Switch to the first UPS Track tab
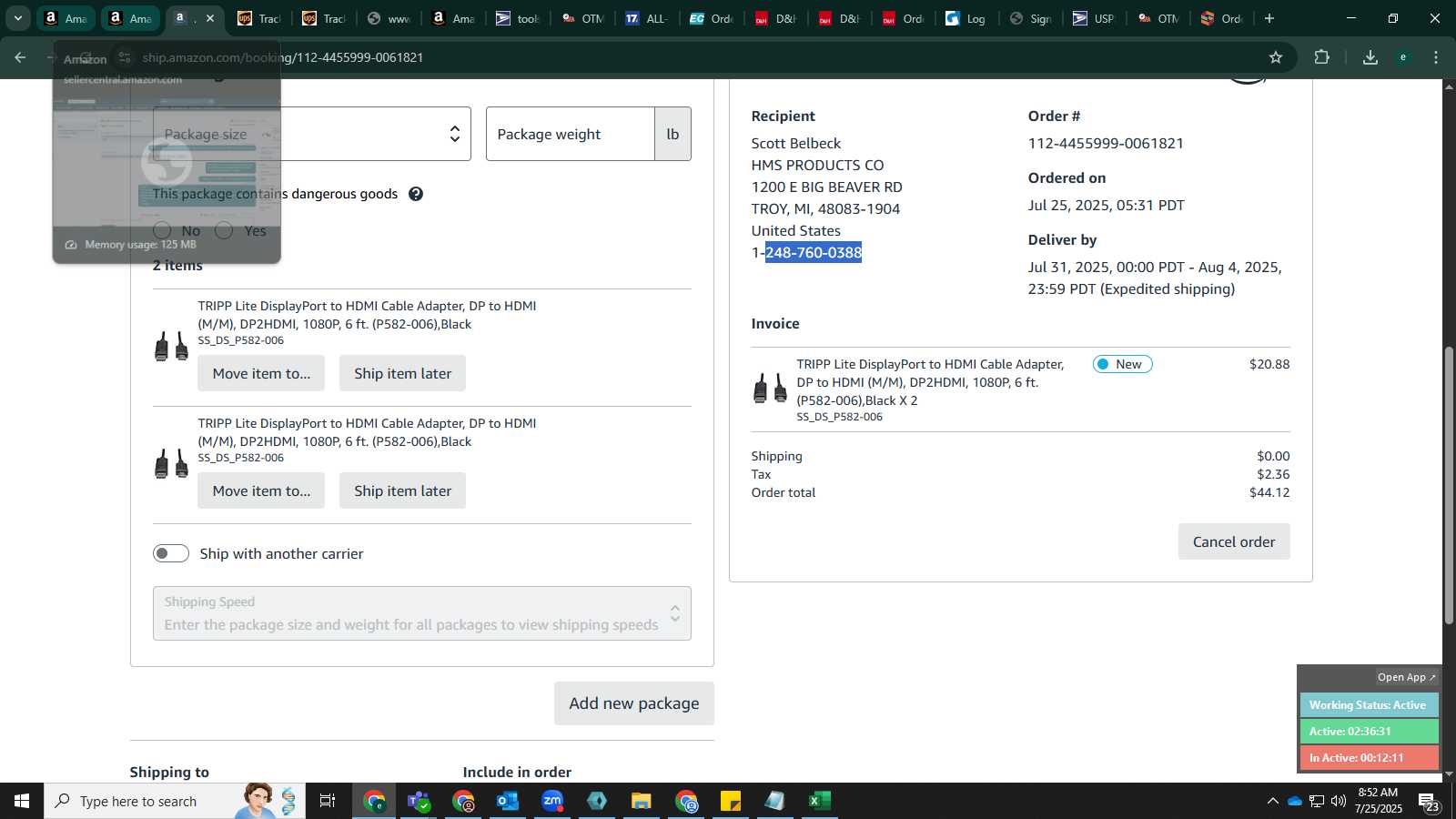This screenshot has width=1456, height=819. coord(259,18)
